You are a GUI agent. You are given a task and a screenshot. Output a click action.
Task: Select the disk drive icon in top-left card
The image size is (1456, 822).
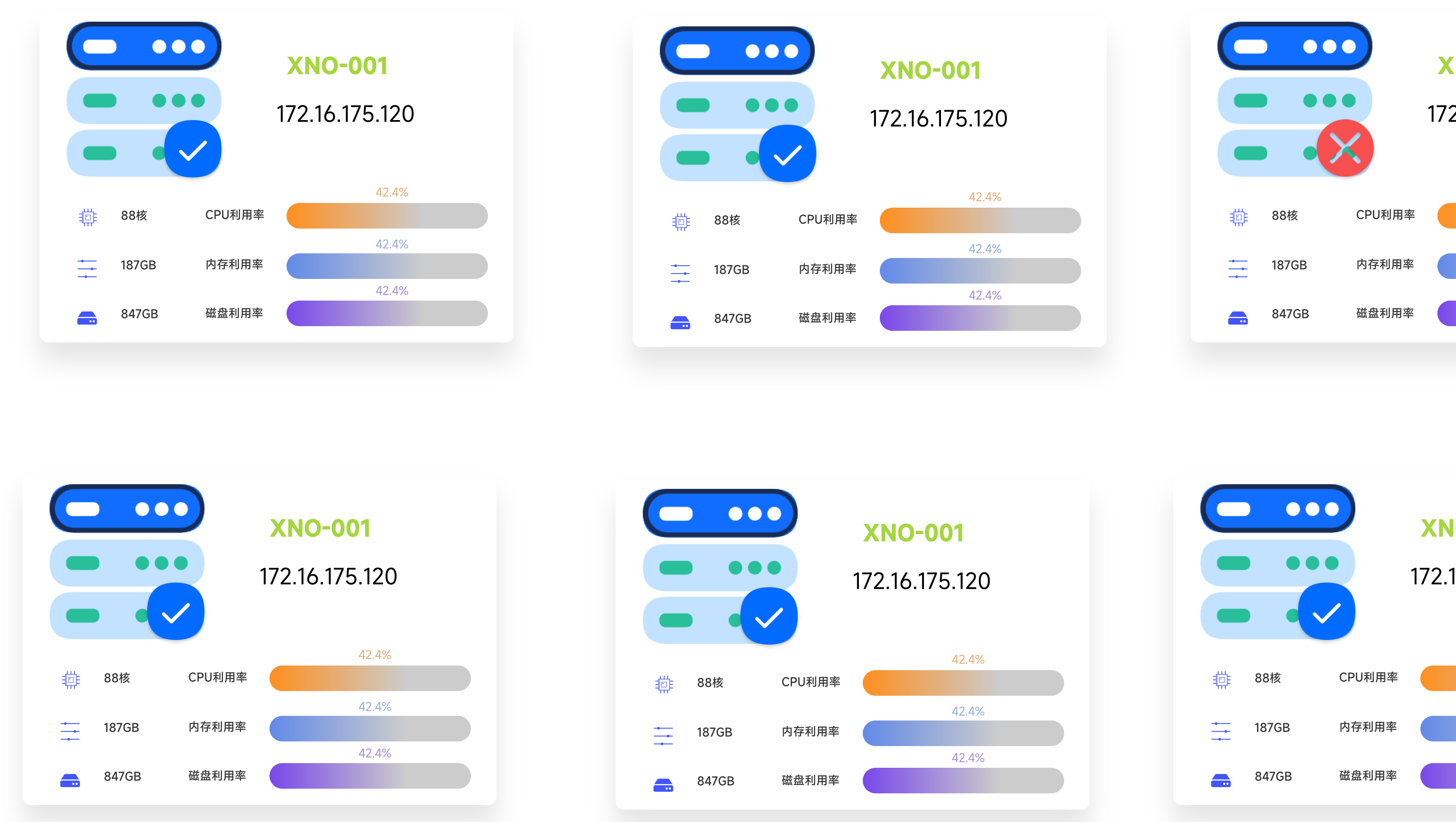pyautogui.click(x=87, y=318)
